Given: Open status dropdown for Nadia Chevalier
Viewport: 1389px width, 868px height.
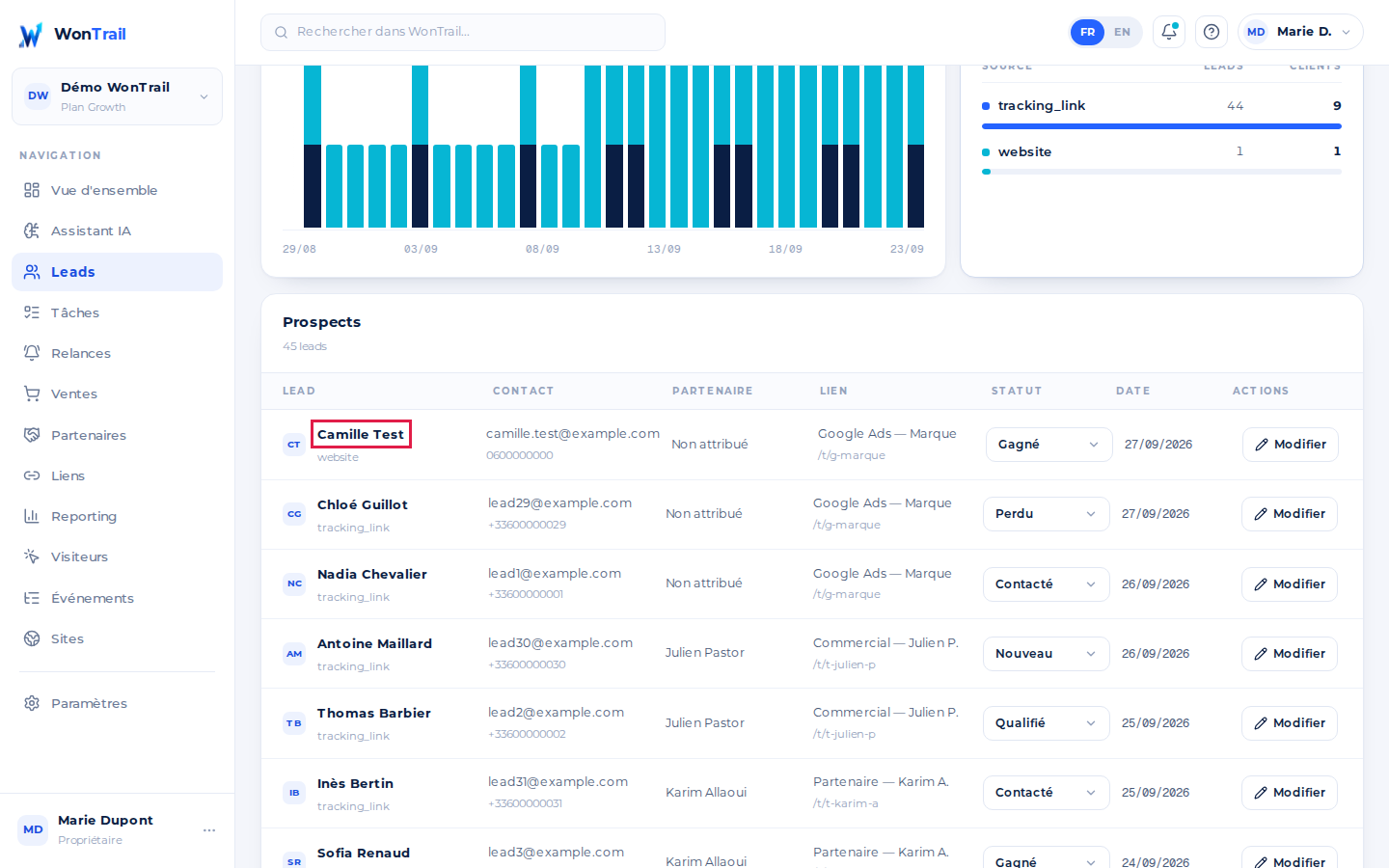Looking at the screenshot, I should pyautogui.click(x=1047, y=584).
